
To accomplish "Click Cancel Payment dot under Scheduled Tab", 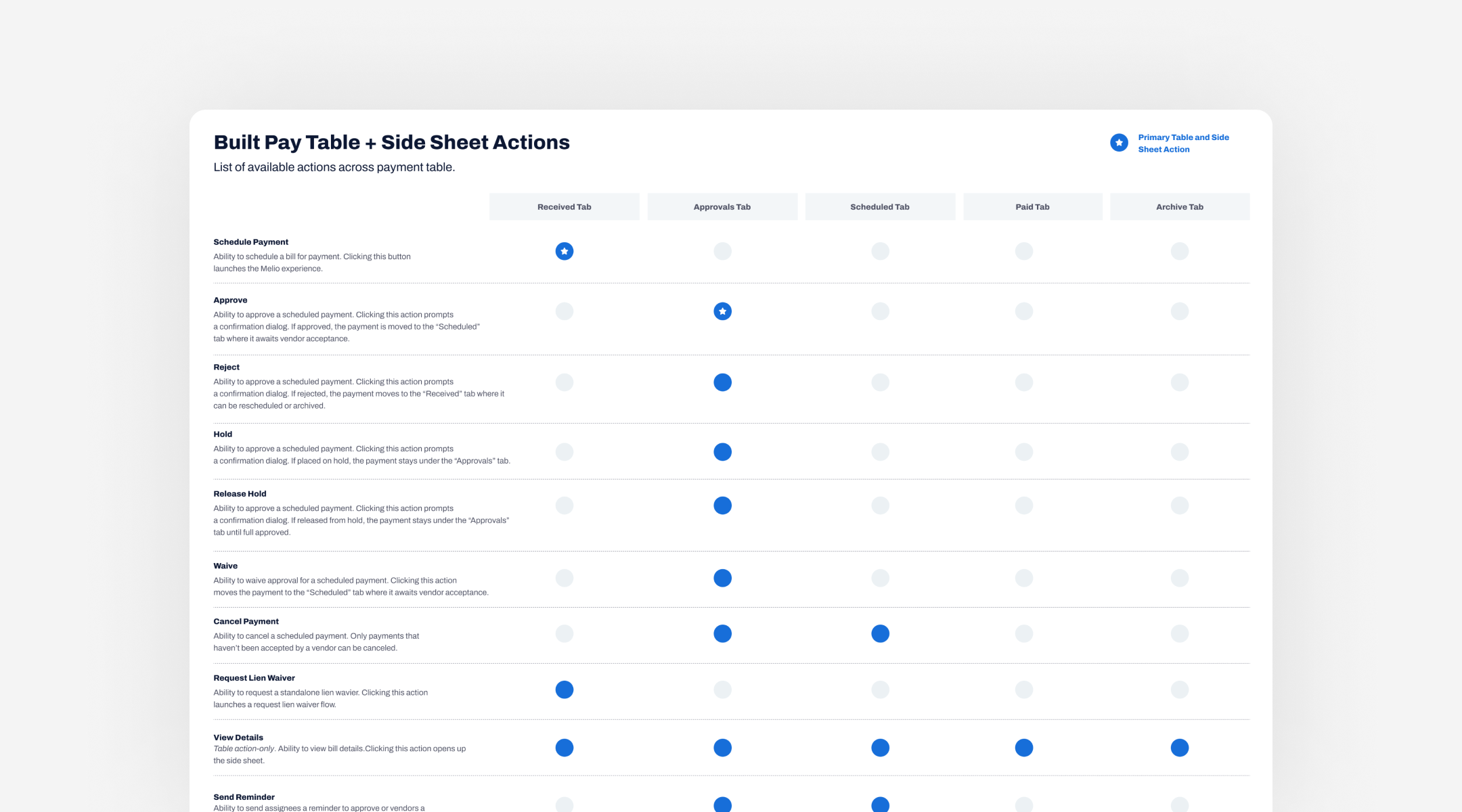I will tap(880, 633).
